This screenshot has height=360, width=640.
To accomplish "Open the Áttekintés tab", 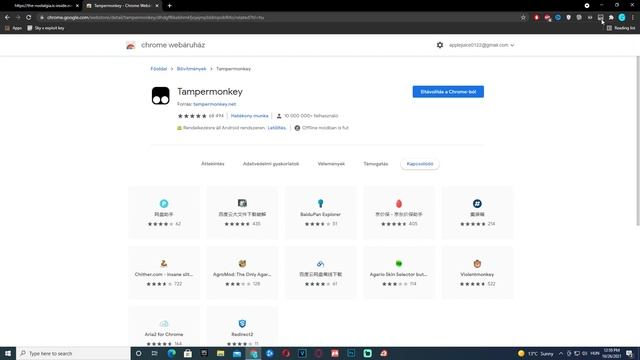I will pyautogui.click(x=213, y=164).
